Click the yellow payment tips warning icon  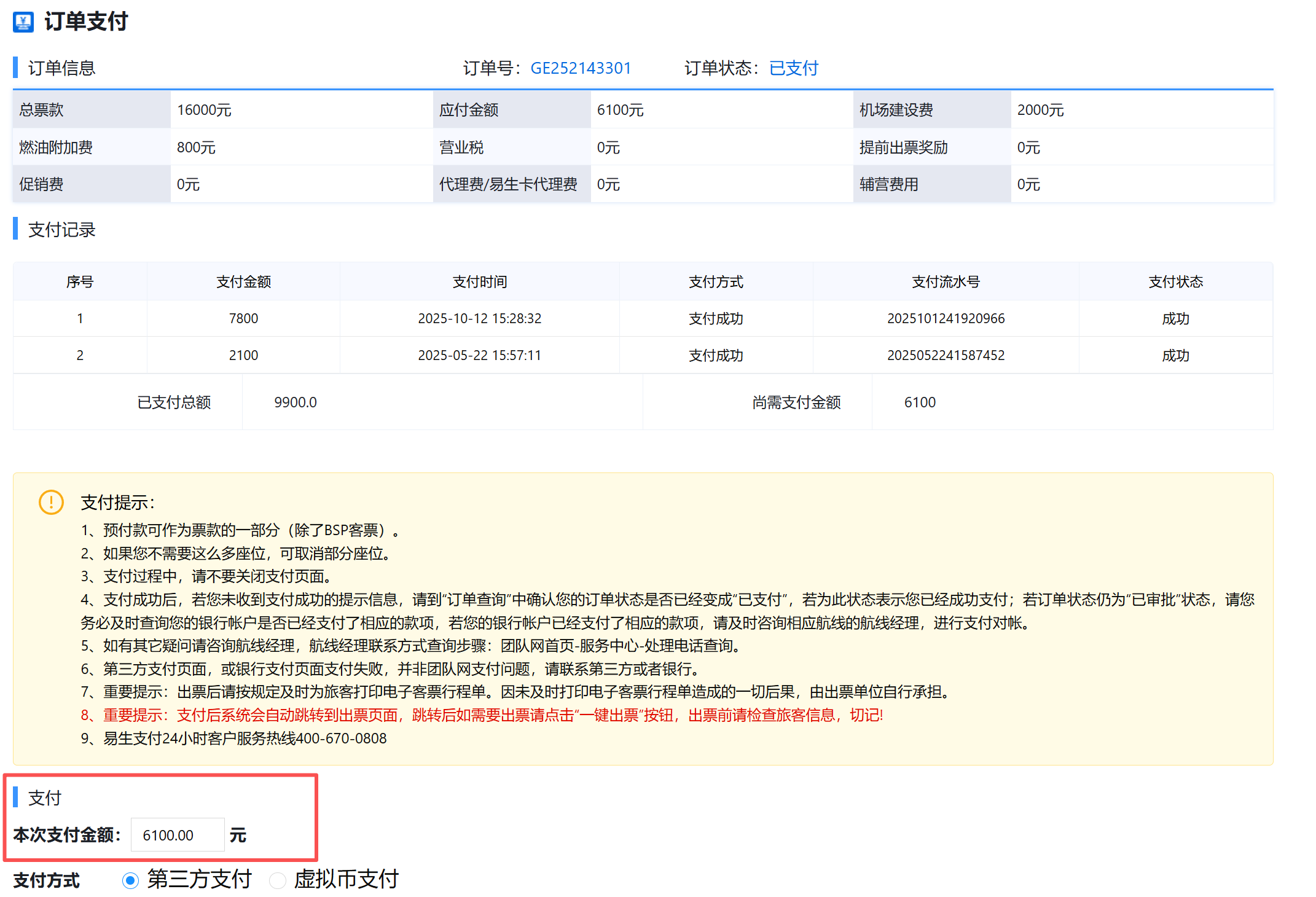point(51,502)
